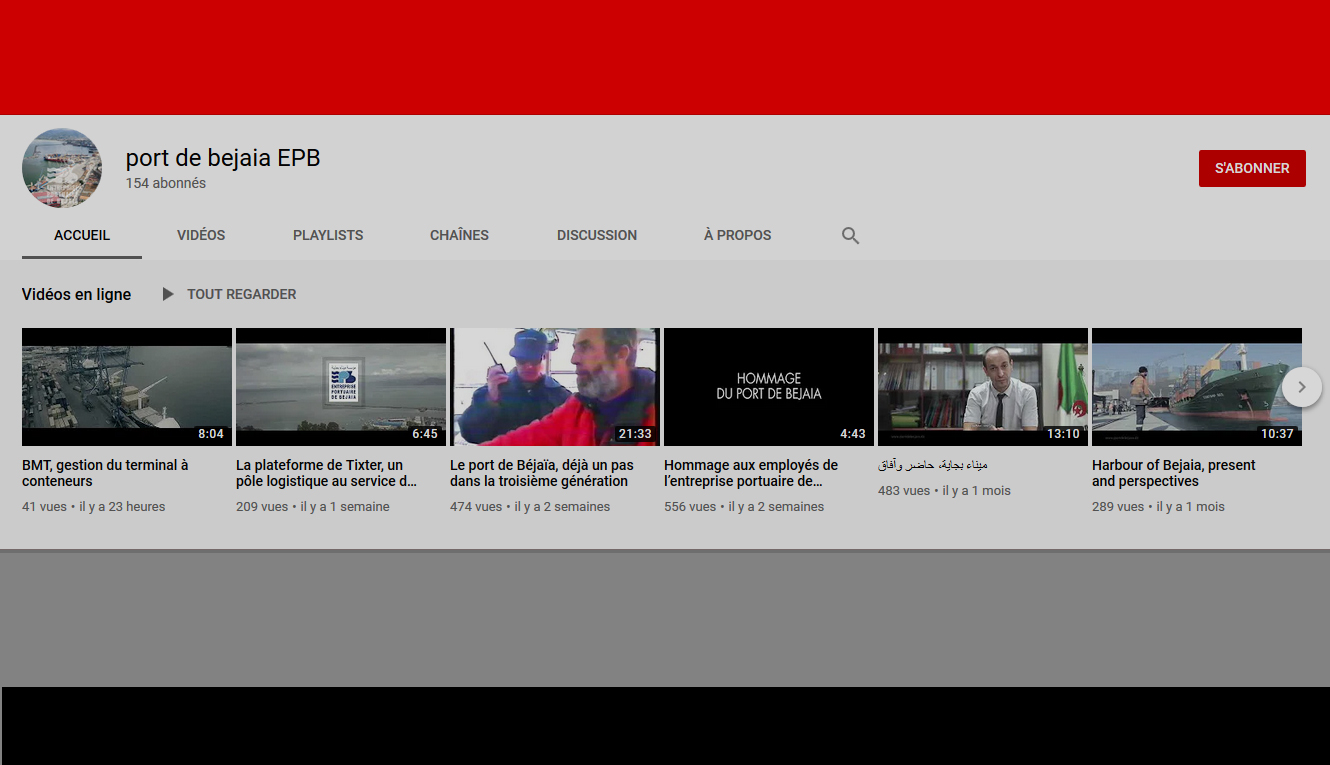Image resolution: width=1330 pixels, height=765 pixels.
Task: Click the TOUT REGARDER link
Action: click(242, 294)
